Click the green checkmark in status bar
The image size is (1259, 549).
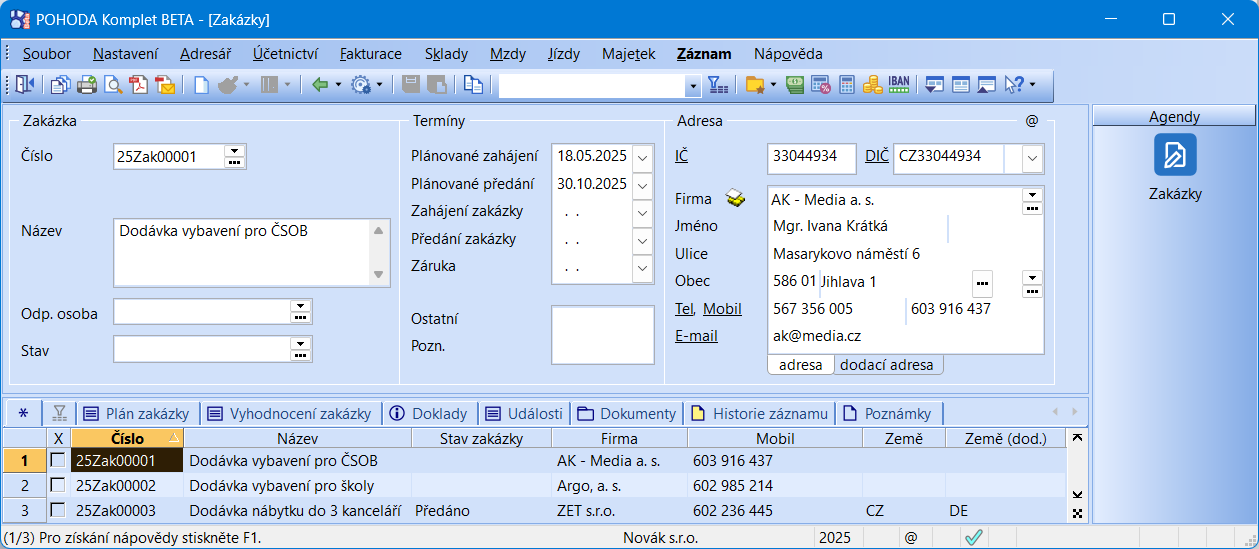pos(973,538)
